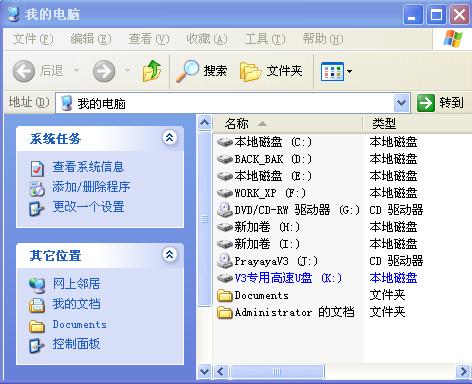Select the text BACK_BAK (D:)
The width and height of the screenshot is (472, 384).
(273, 159)
